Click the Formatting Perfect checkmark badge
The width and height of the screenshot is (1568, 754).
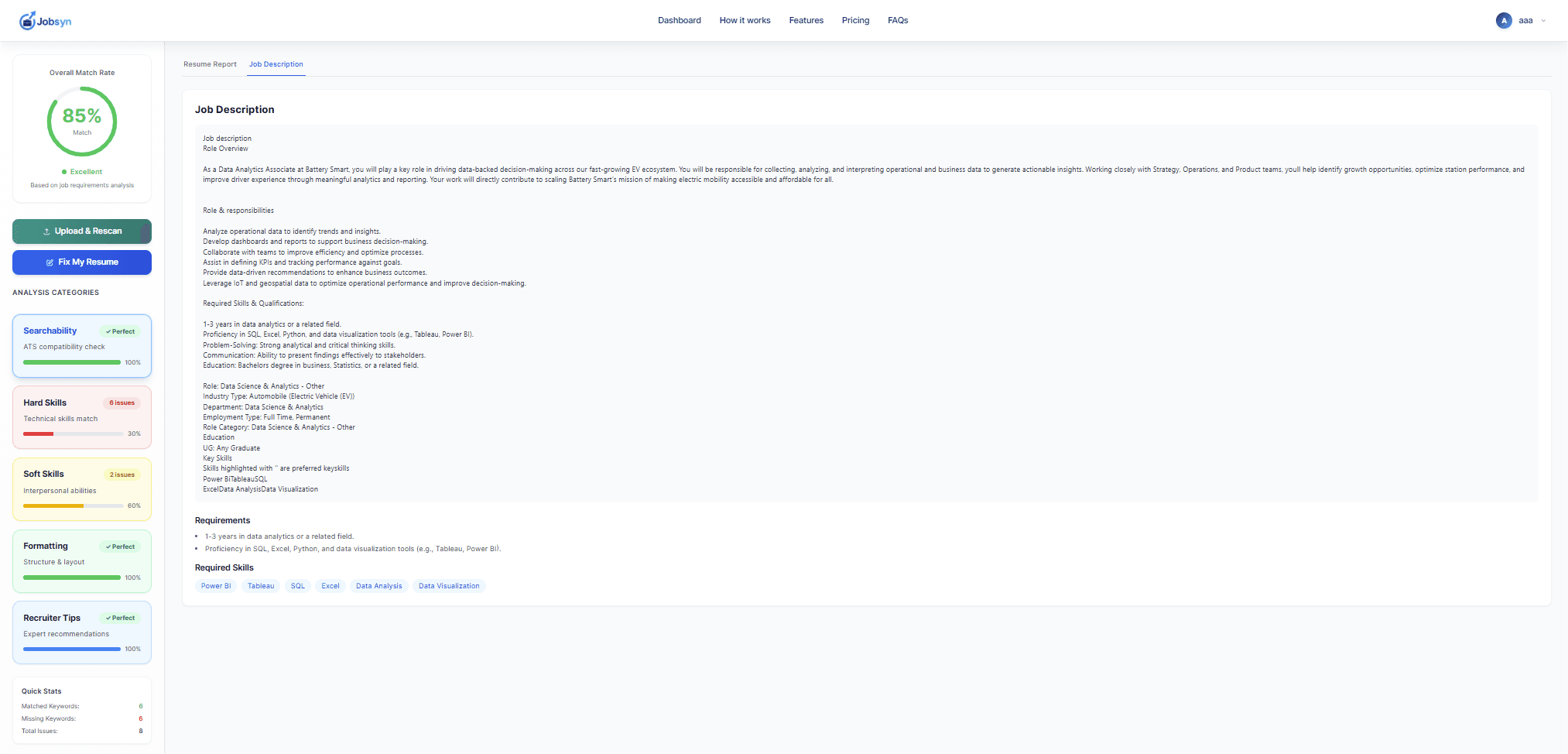[121, 547]
